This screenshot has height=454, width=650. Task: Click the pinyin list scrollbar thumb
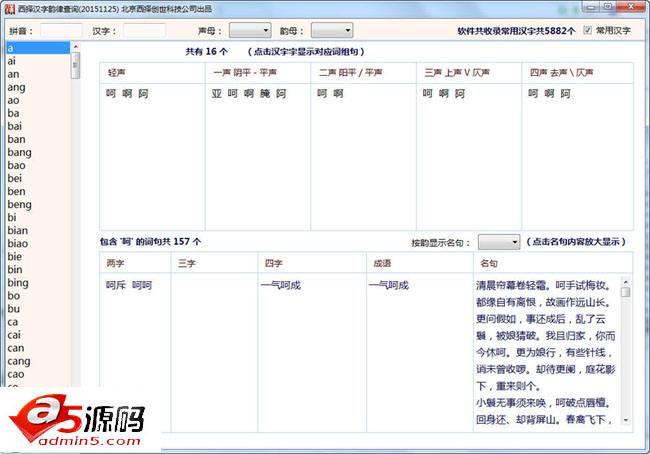click(75, 66)
